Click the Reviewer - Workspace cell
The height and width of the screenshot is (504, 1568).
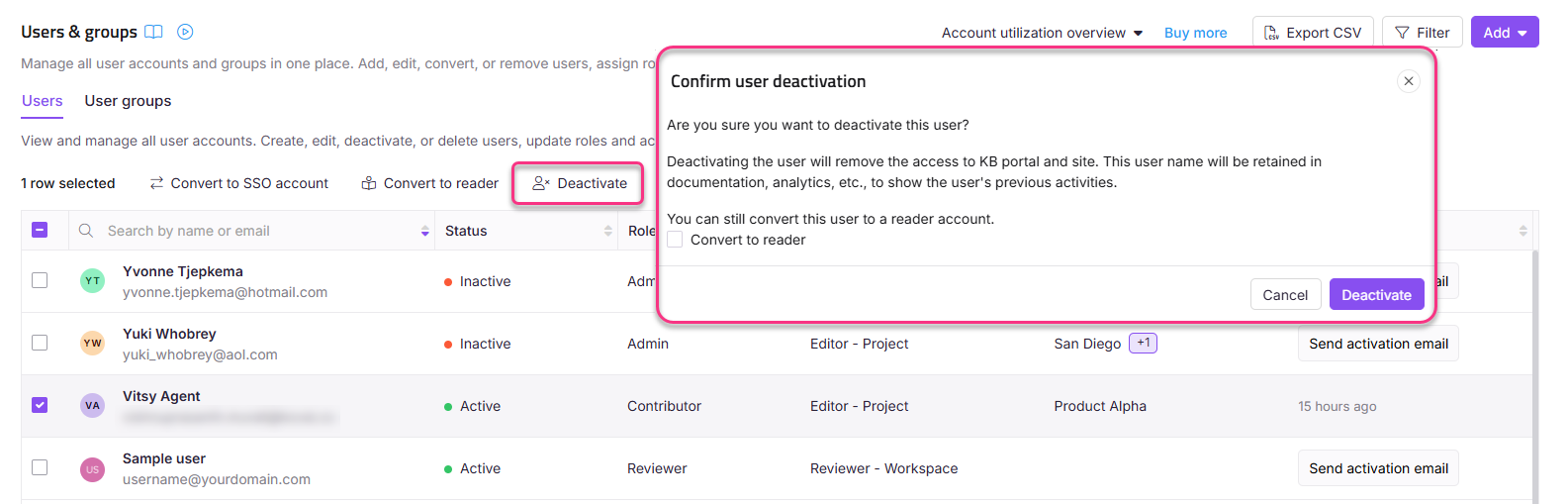pyautogui.click(x=883, y=468)
